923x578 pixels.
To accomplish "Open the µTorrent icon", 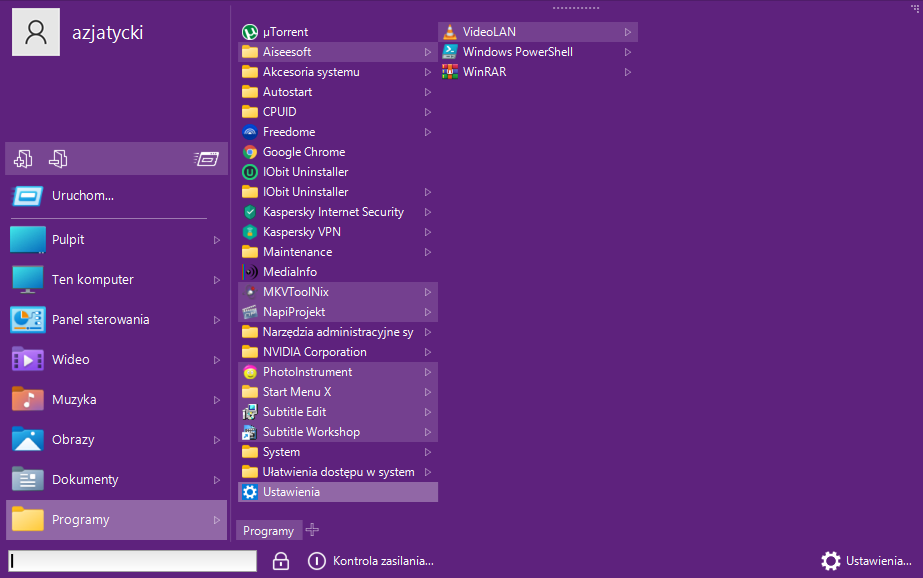I will click(x=250, y=32).
